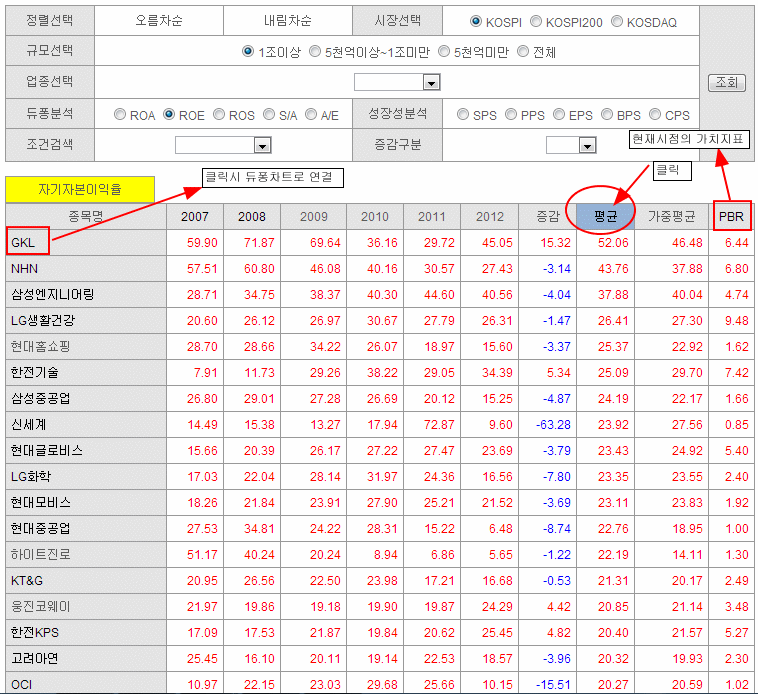Click the 2012 column header

tap(490, 216)
